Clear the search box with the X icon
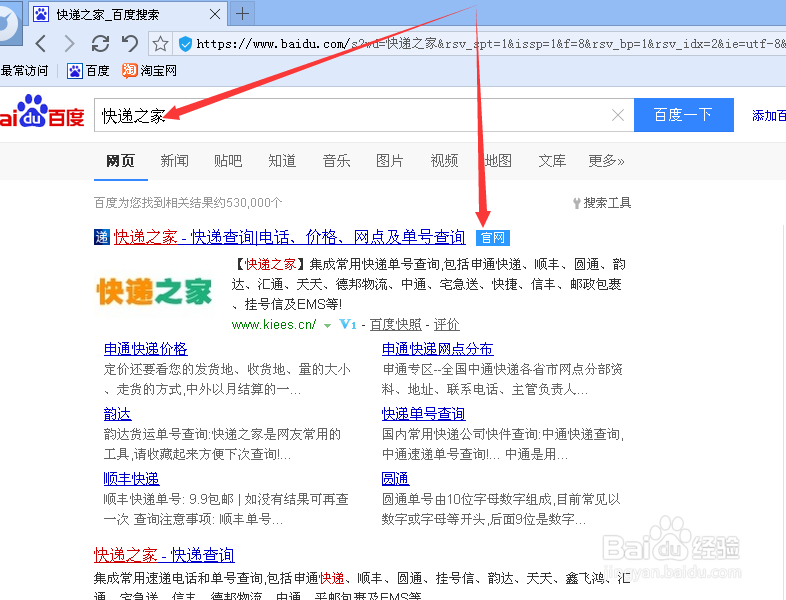This screenshot has height=600, width=786. (x=618, y=115)
